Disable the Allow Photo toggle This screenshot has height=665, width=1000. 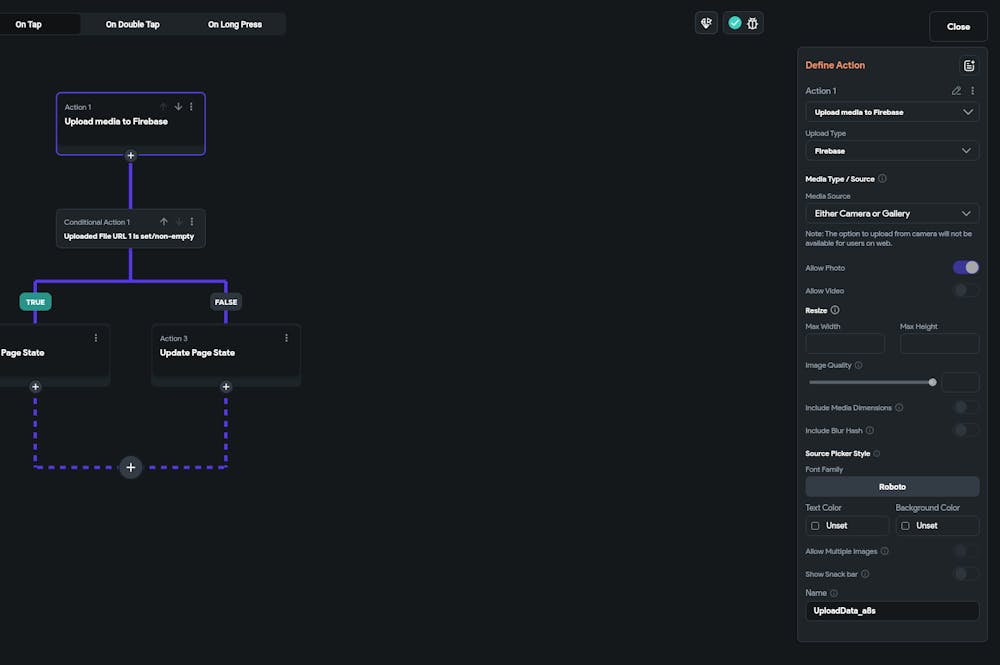point(965,267)
